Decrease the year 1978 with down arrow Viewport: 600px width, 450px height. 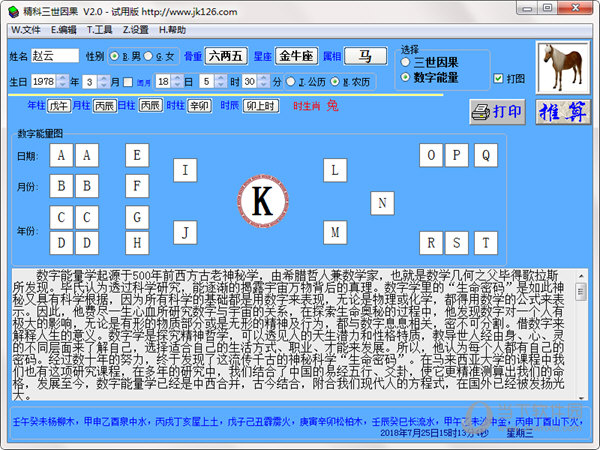click(x=63, y=85)
